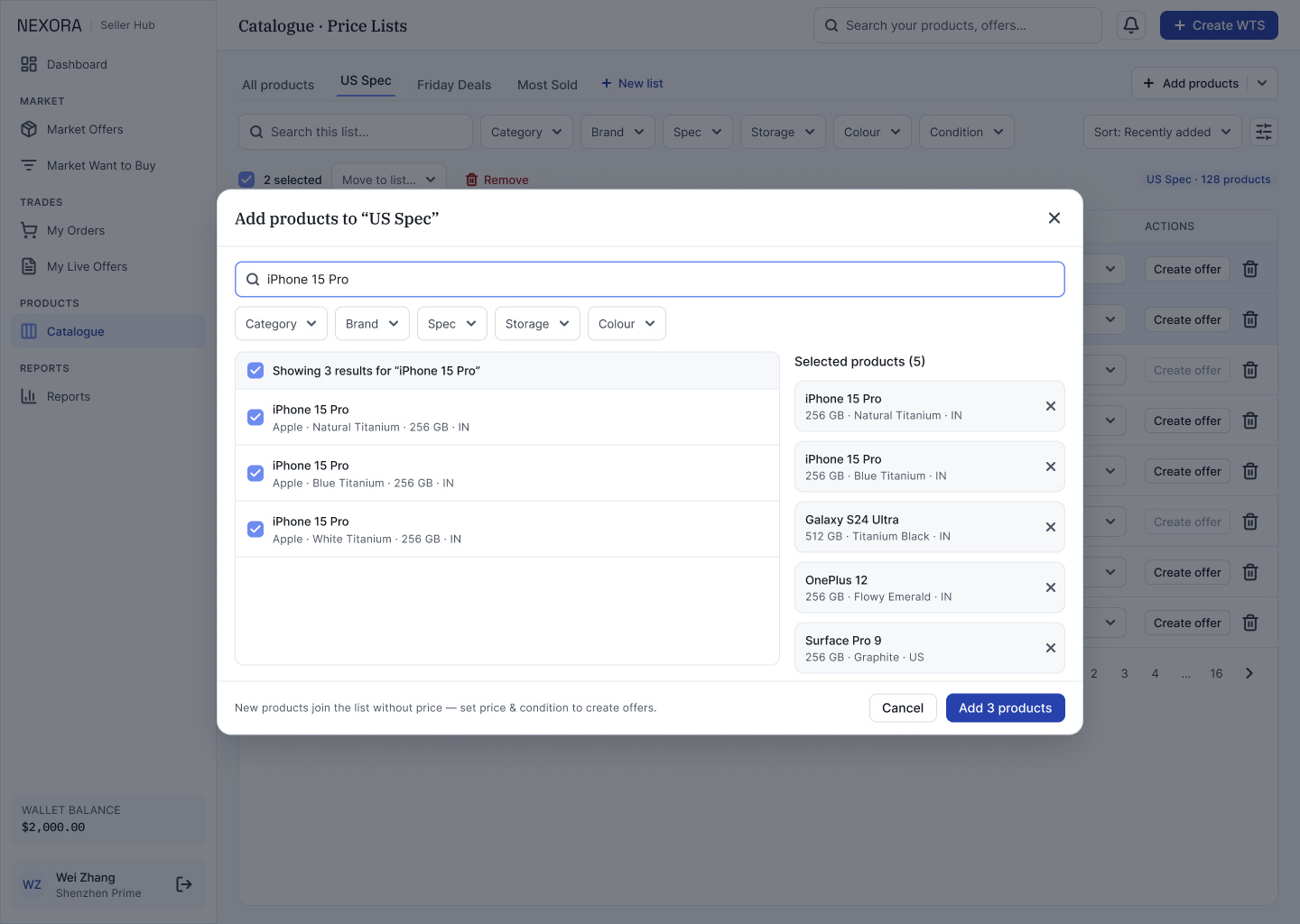1300x924 pixels.
Task: Close the Add products dialog
Action: click(x=1054, y=218)
